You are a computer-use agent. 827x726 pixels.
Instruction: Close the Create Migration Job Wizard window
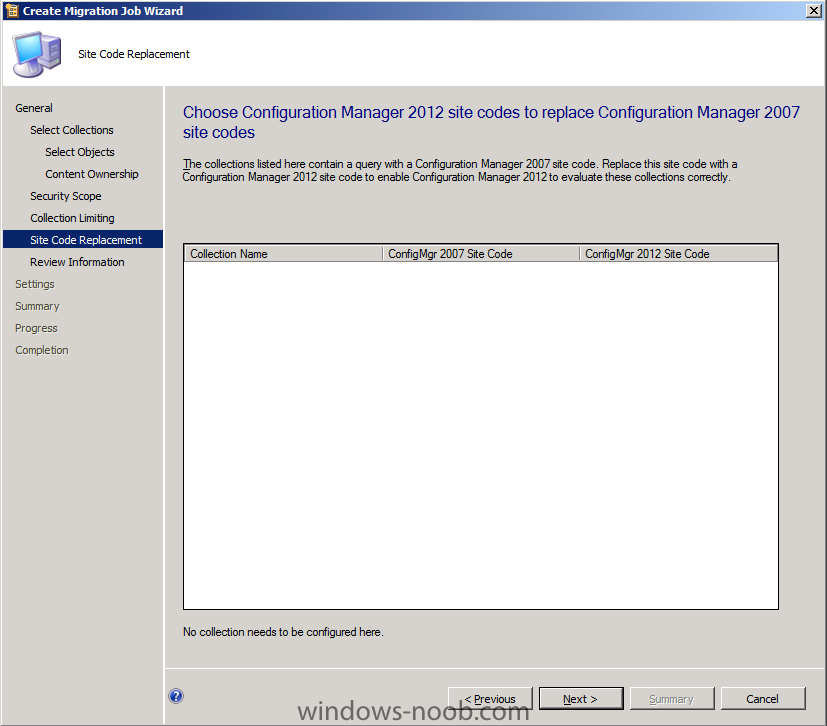(813, 11)
